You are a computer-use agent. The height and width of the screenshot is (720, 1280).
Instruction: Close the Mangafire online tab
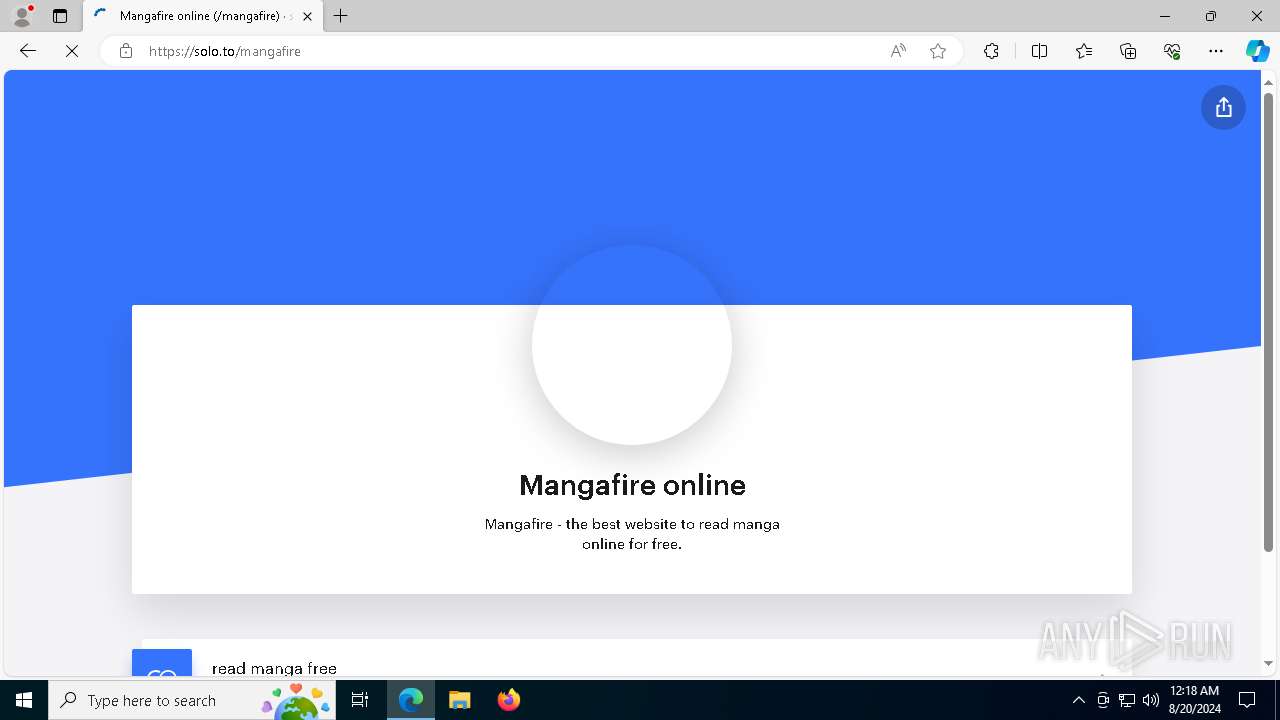tap(307, 16)
